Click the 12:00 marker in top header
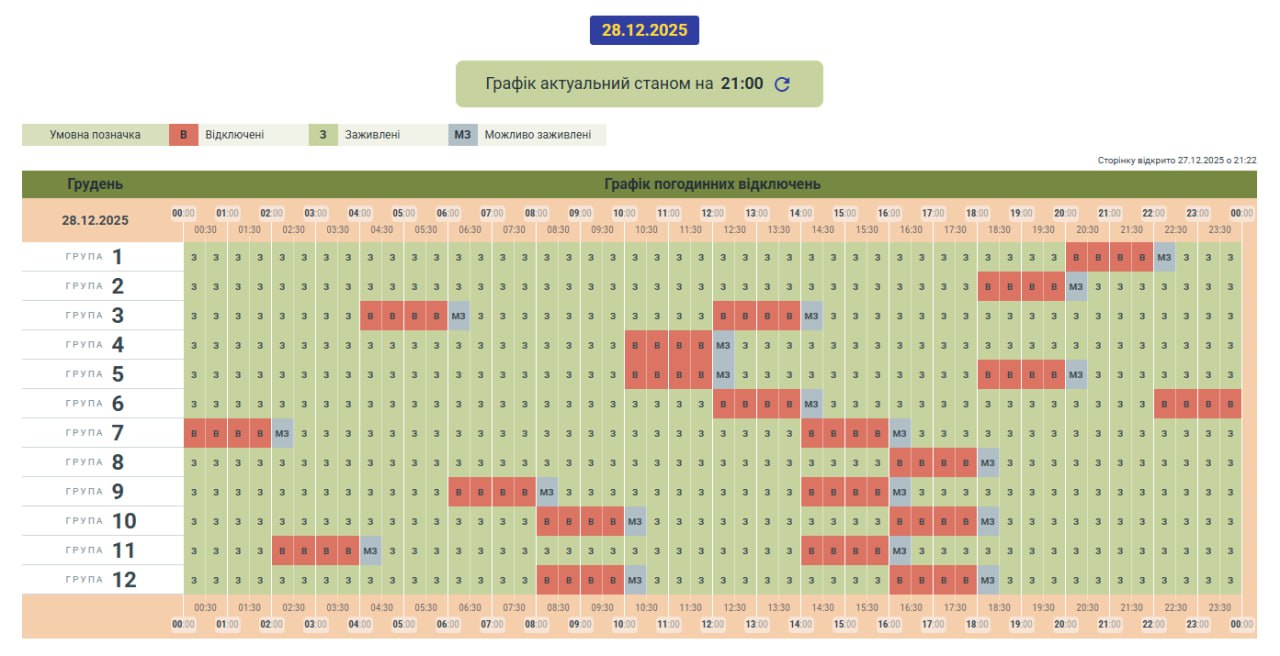 (x=712, y=213)
